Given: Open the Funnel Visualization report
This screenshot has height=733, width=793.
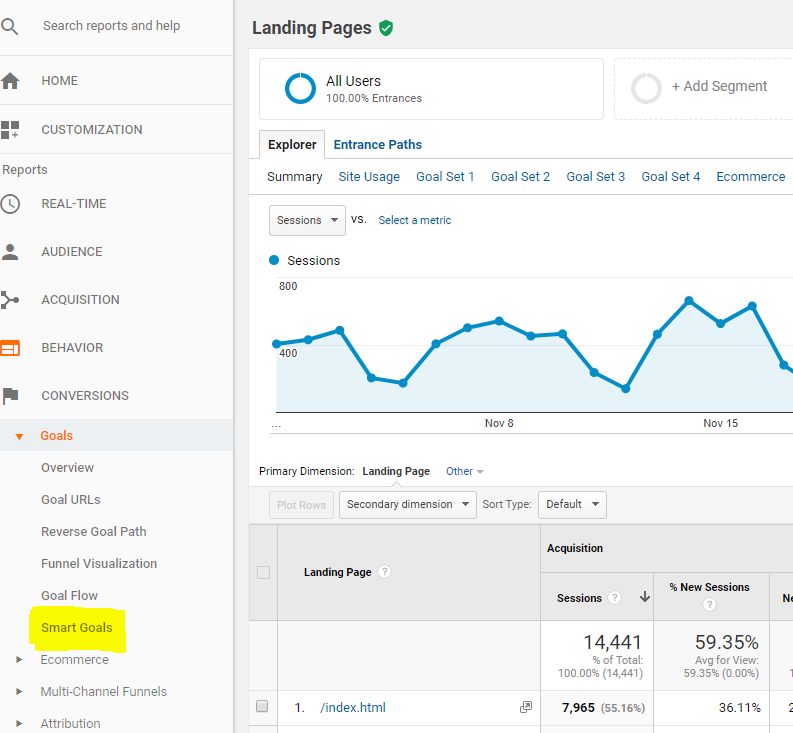Looking at the screenshot, I should (99, 564).
